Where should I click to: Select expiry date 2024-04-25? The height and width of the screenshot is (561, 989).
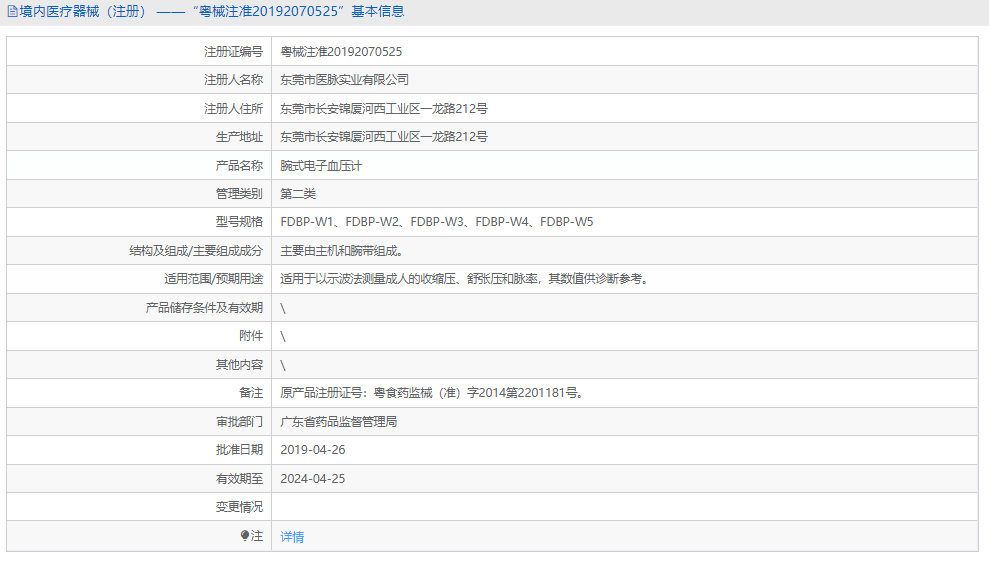point(312,479)
